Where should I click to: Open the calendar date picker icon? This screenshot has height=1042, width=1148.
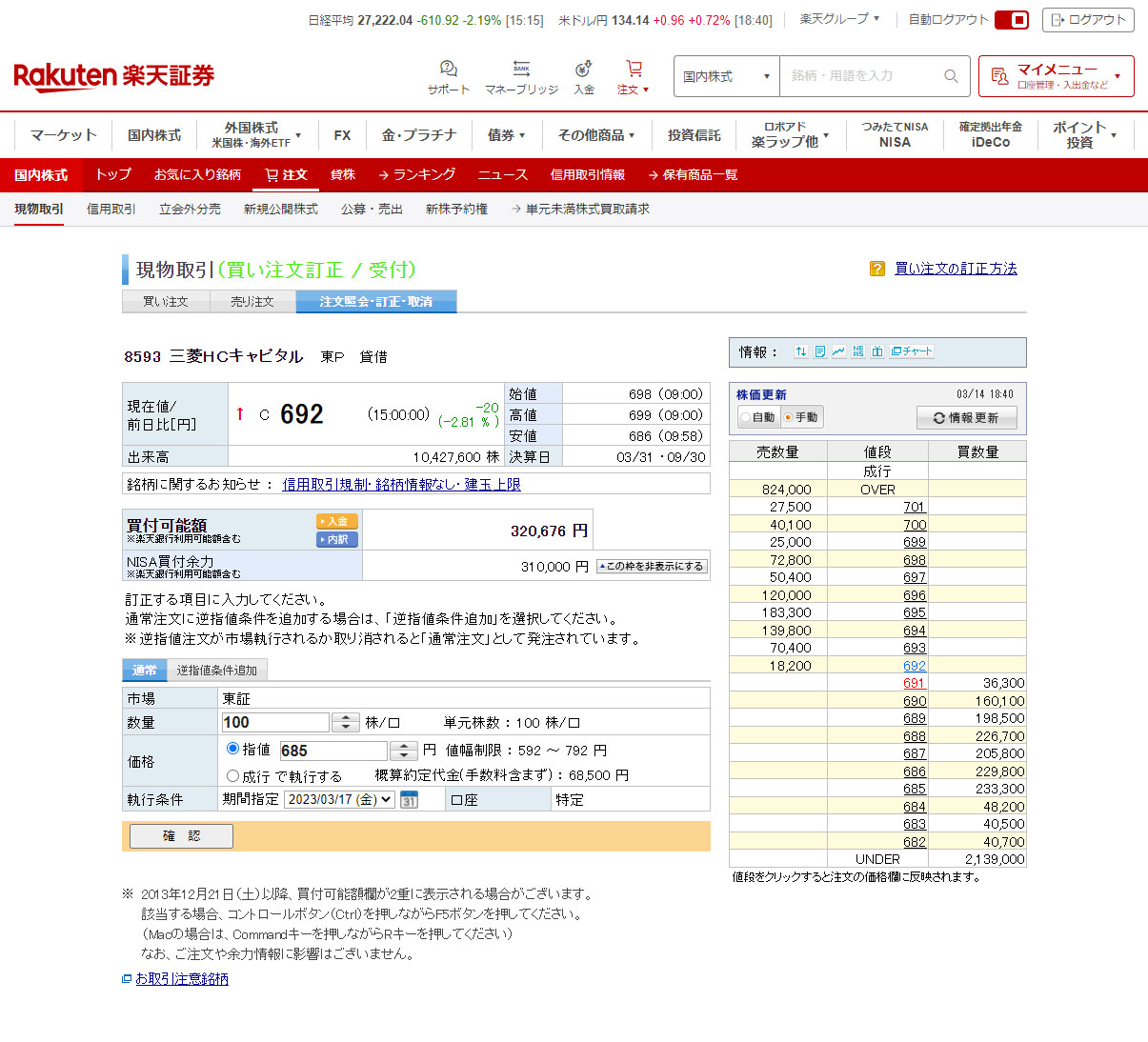tap(409, 800)
